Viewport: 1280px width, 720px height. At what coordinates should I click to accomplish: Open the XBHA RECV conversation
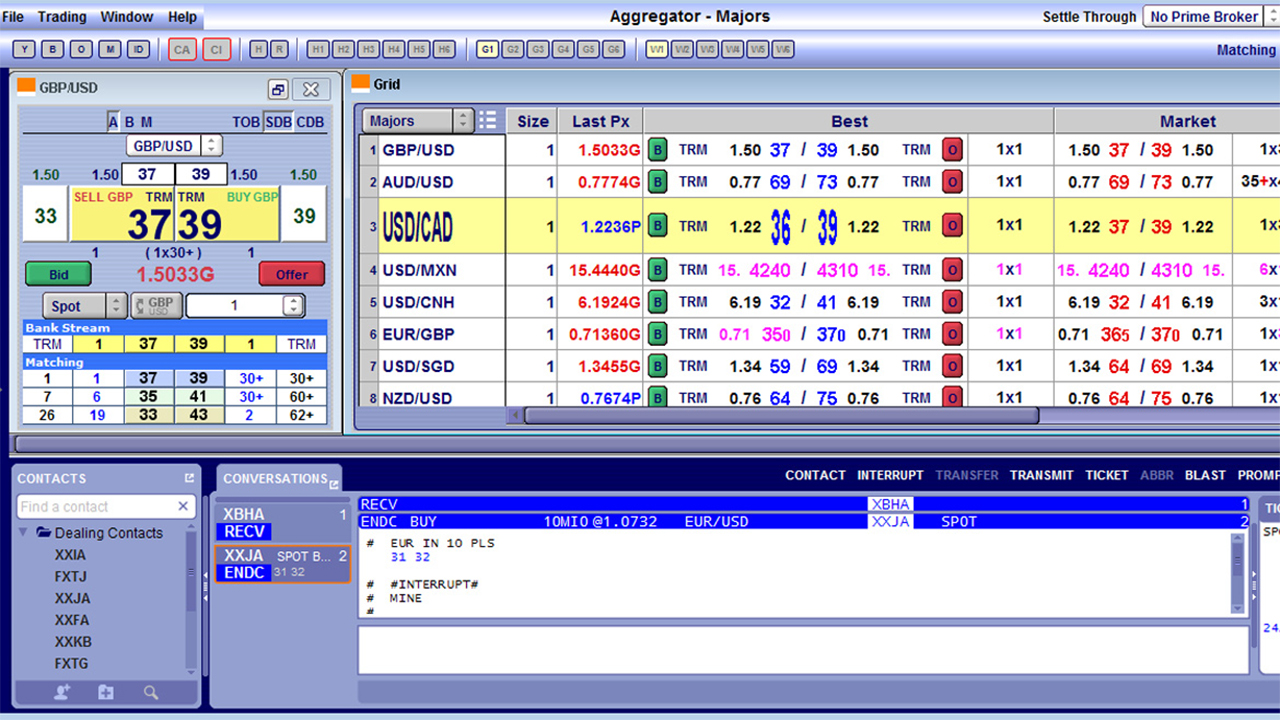click(x=282, y=523)
